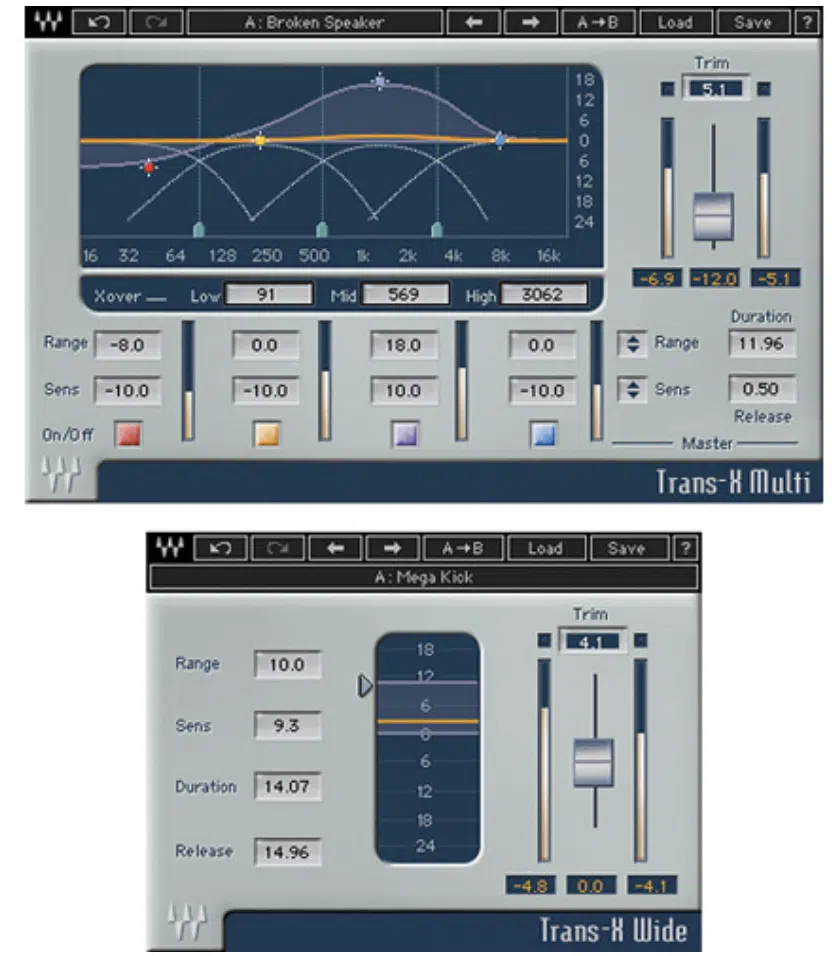
Task: Click the -4.8 left peak readout in Wide
Action: 530,885
